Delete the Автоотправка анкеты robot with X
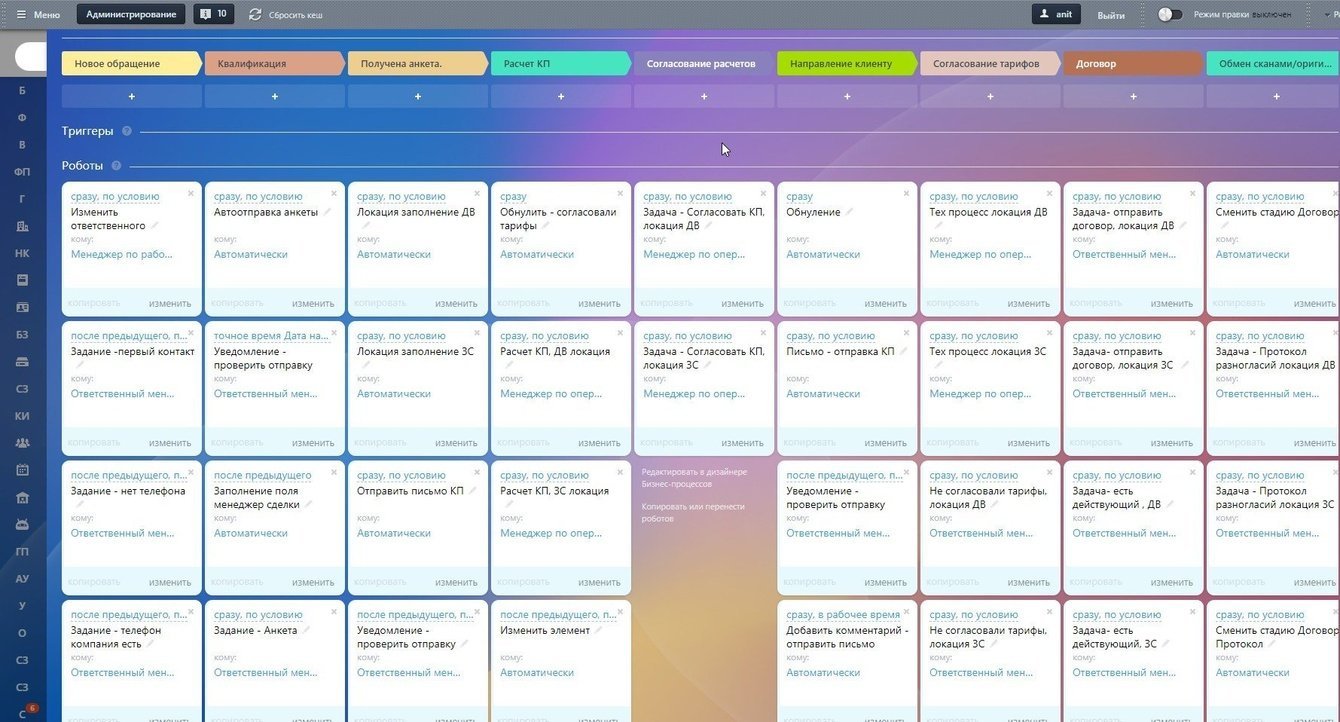Image resolution: width=1340 pixels, height=722 pixels. (x=334, y=193)
